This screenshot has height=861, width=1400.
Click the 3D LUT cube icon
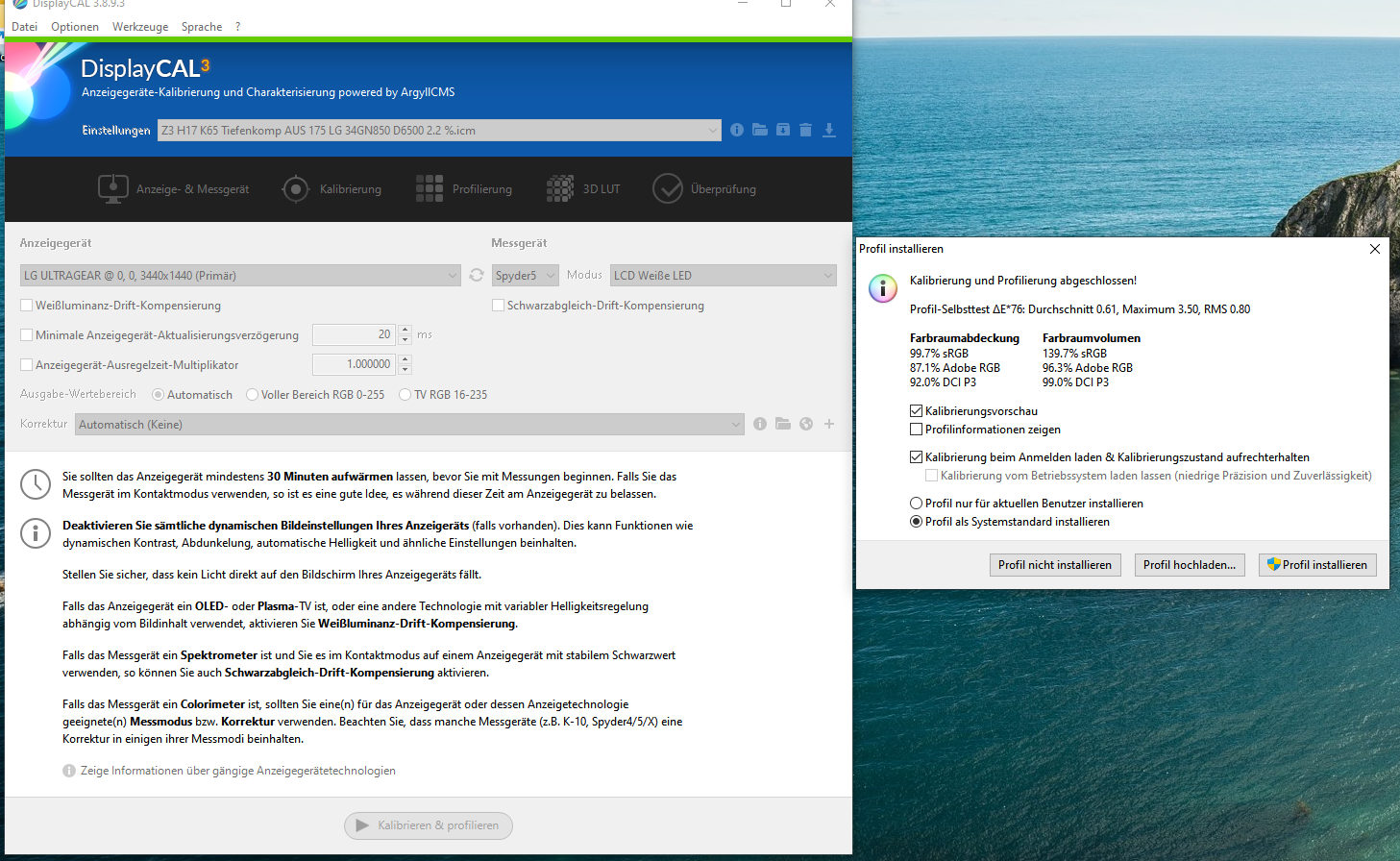pyautogui.click(x=560, y=188)
